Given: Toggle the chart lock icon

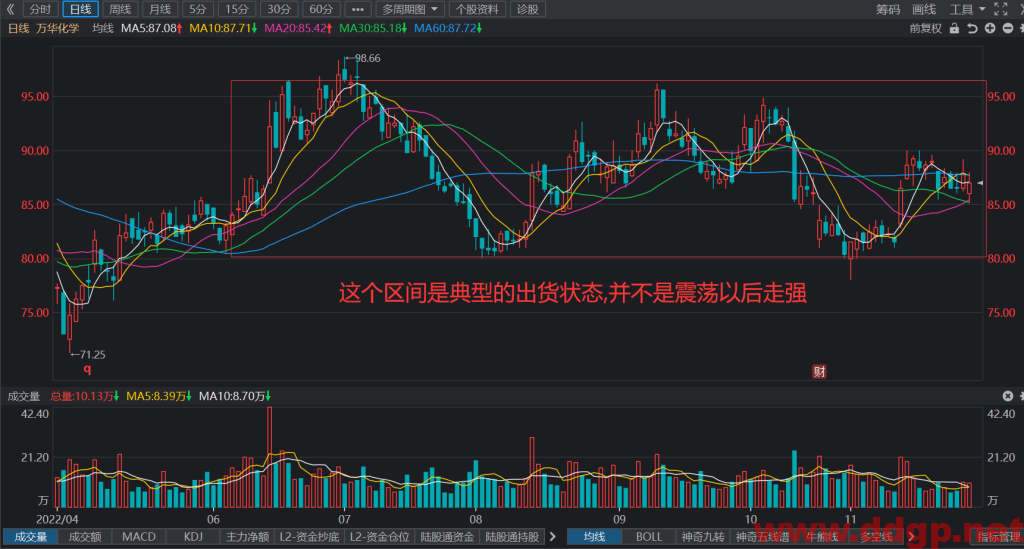Looking at the screenshot, I should (954, 28).
